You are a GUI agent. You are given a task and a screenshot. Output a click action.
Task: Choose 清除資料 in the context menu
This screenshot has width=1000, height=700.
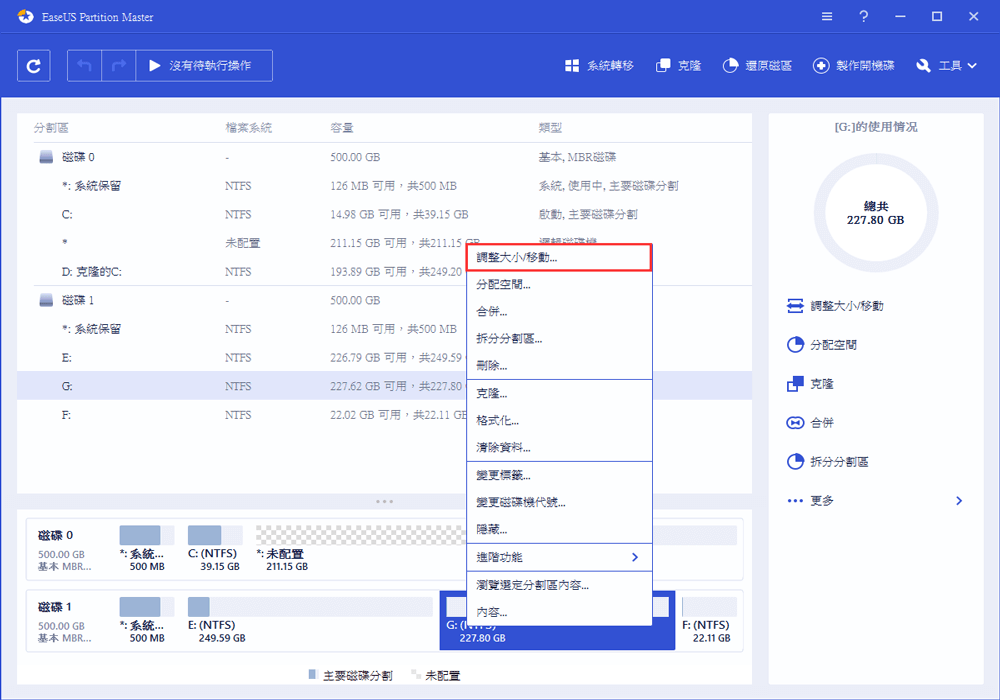click(x=559, y=448)
